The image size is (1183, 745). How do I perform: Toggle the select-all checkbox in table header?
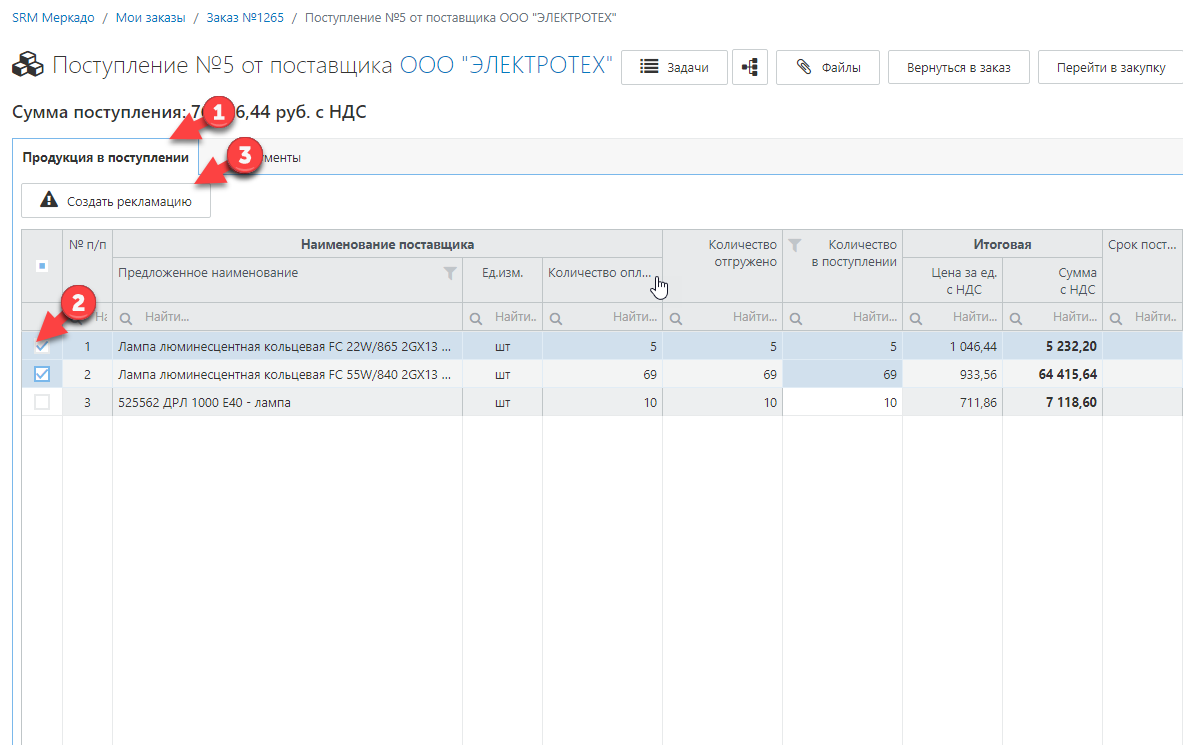point(42,267)
